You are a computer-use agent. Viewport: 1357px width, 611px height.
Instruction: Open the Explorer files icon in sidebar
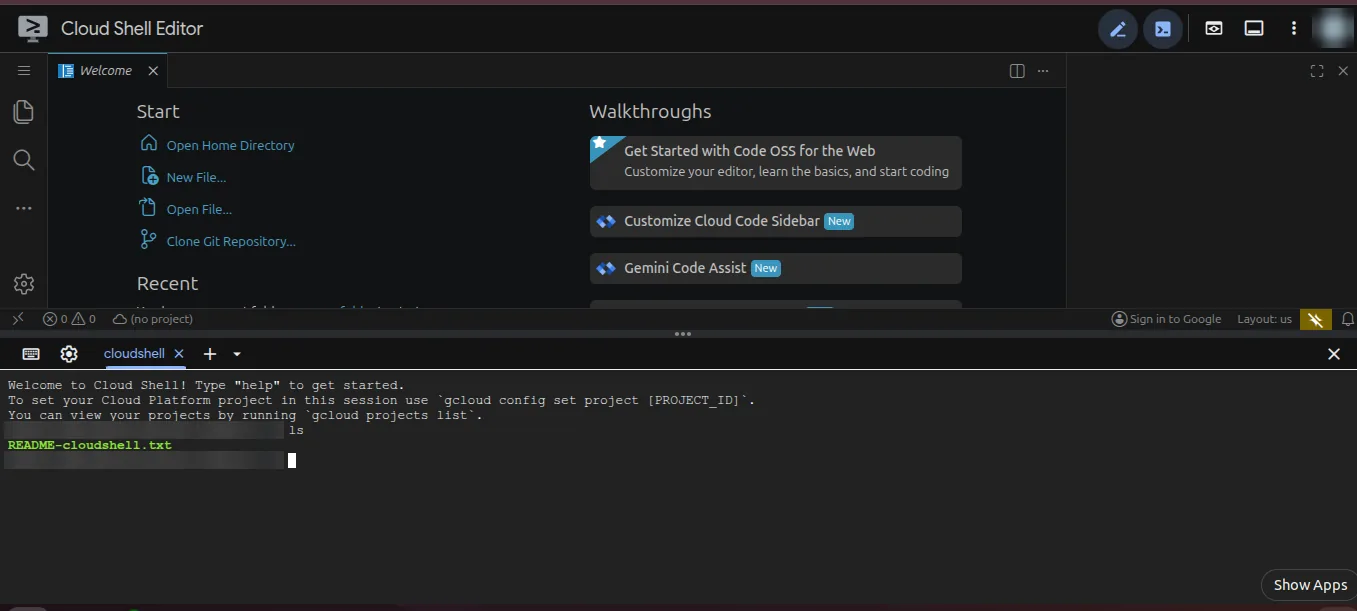pos(24,112)
